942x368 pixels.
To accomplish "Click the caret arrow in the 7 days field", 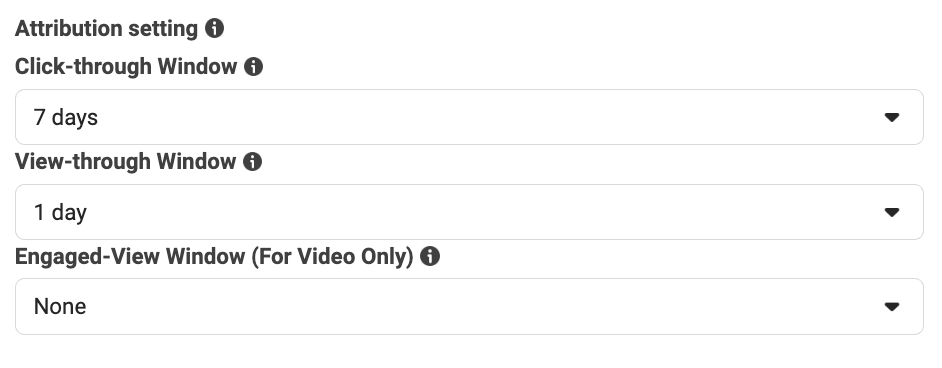I will pyautogui.click(x=892, y=118).
